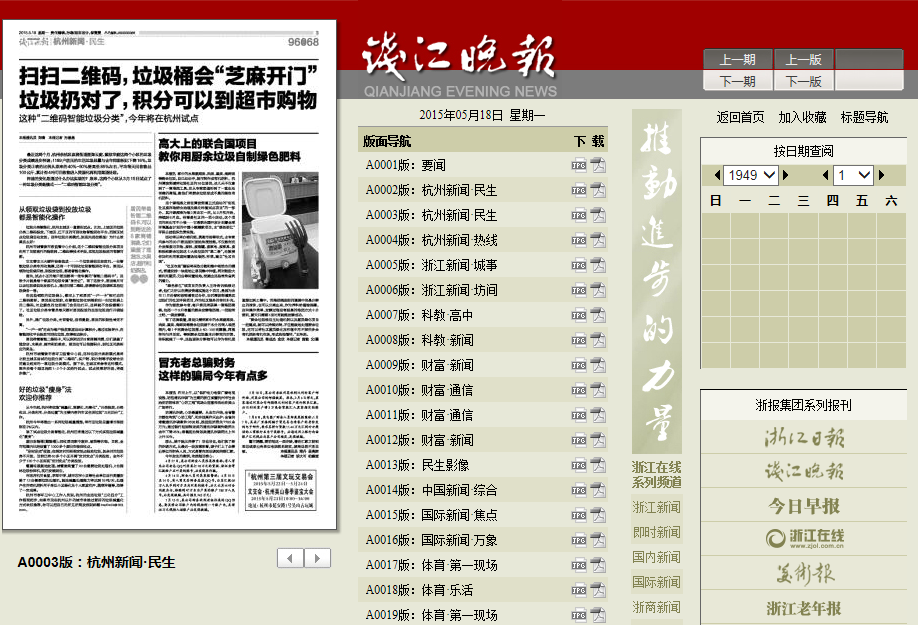Click 上一期 previous issue button
This screenshot has height=625, width=918.
[738, 60]
